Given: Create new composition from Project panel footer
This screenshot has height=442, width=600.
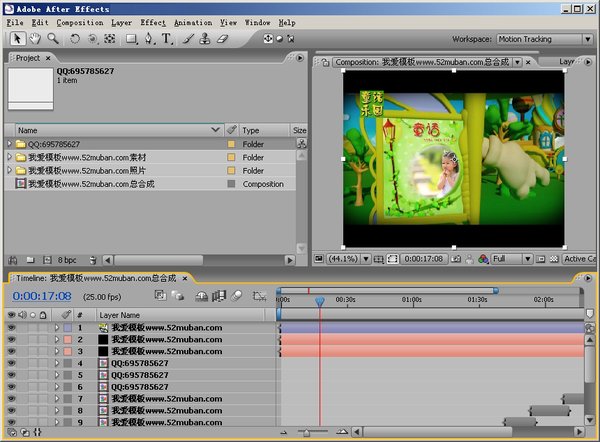Looking at the screenshot, I should click(x=47, y=260).
